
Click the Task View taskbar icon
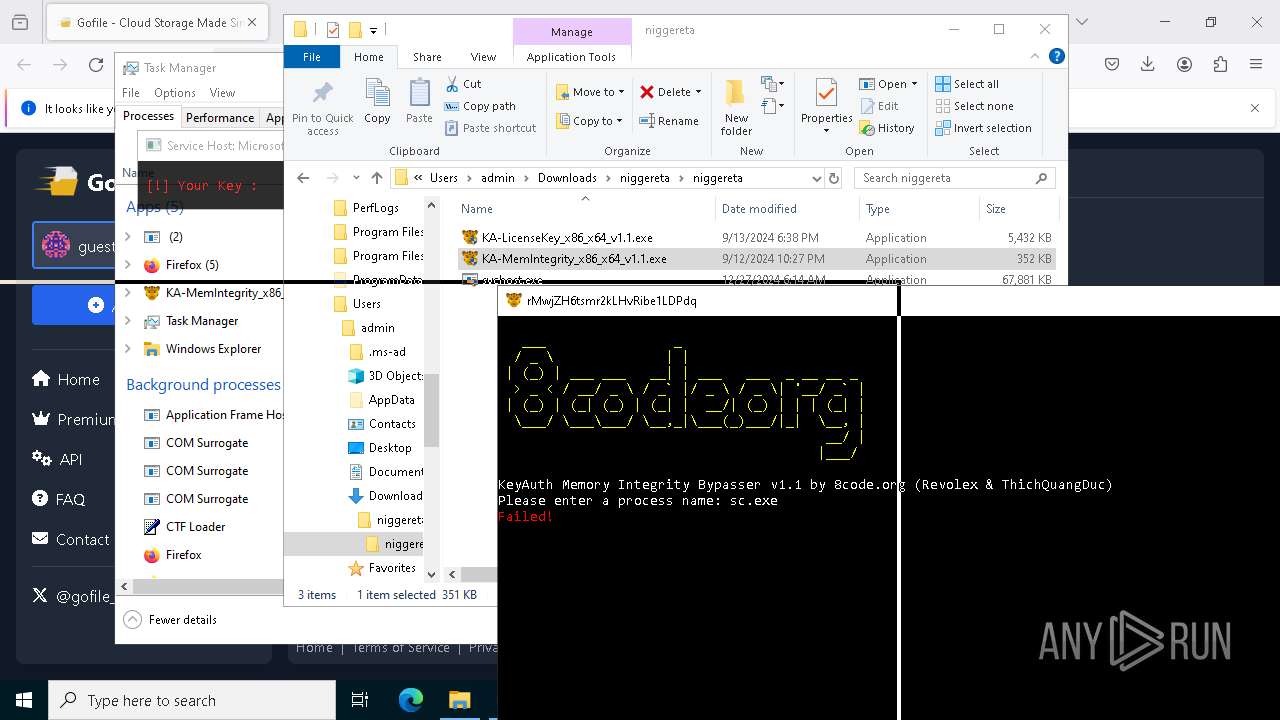click(x=360, y=700)
